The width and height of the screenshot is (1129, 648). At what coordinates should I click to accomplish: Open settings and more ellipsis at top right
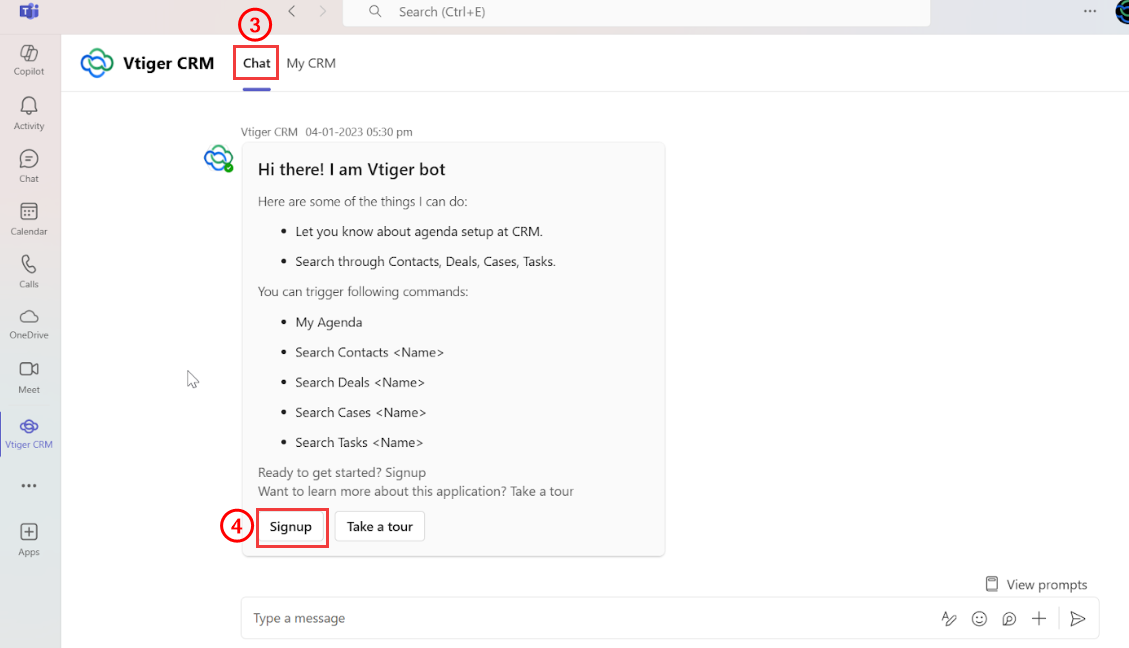[1090, 12]
